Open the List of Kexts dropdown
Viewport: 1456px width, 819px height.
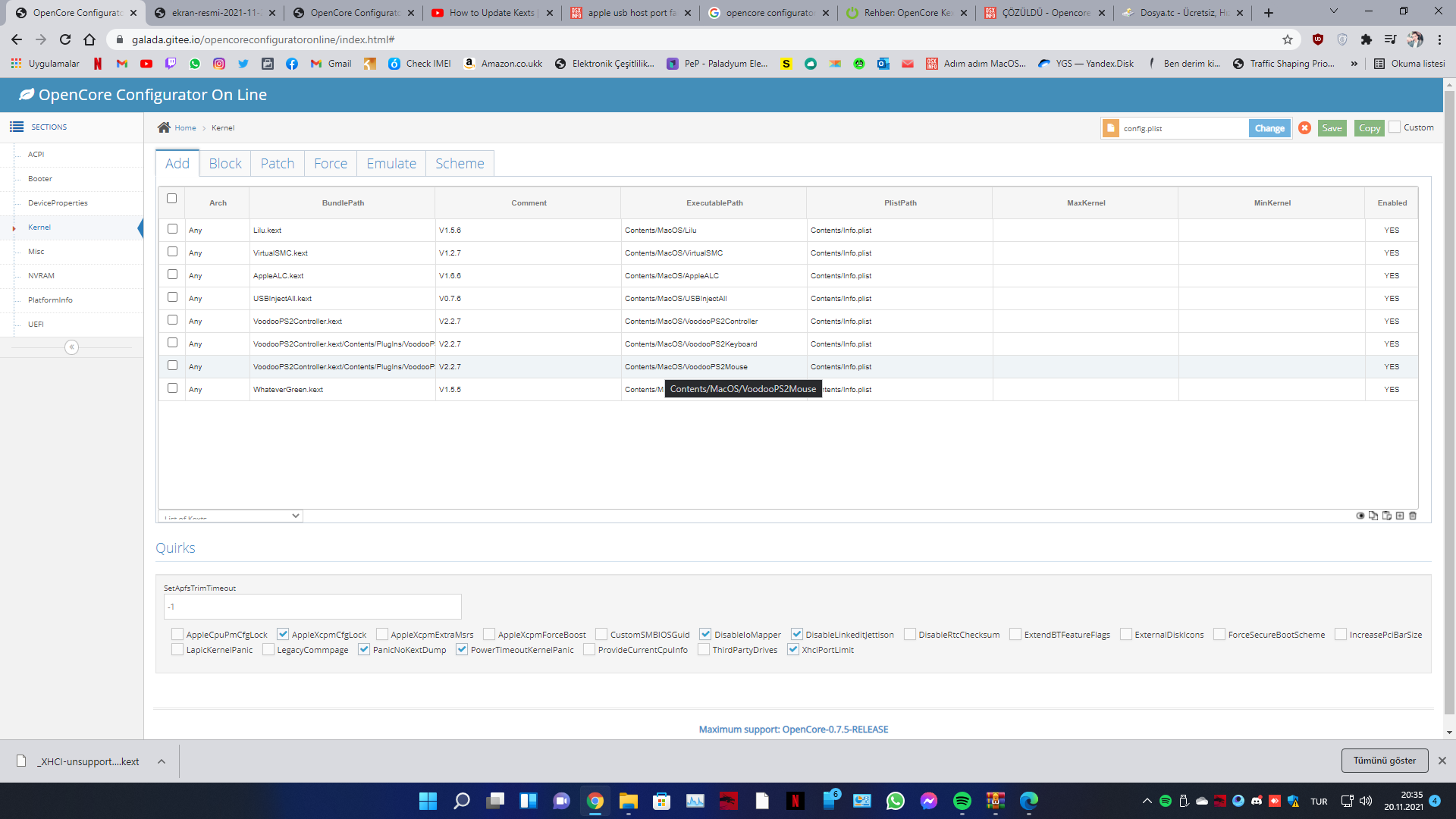tap(231, 516)
